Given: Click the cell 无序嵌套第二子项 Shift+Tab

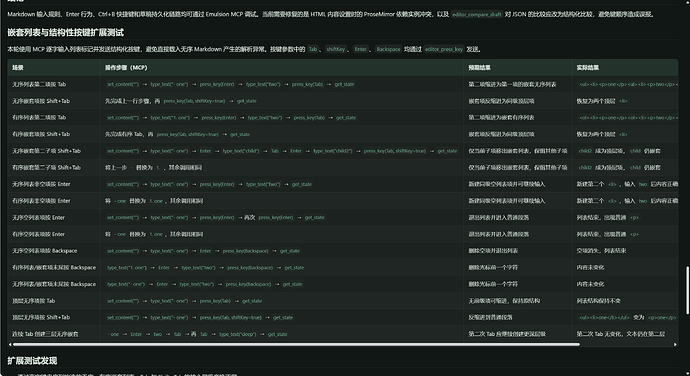Looking at the screenshot, I should click(46, 151).
